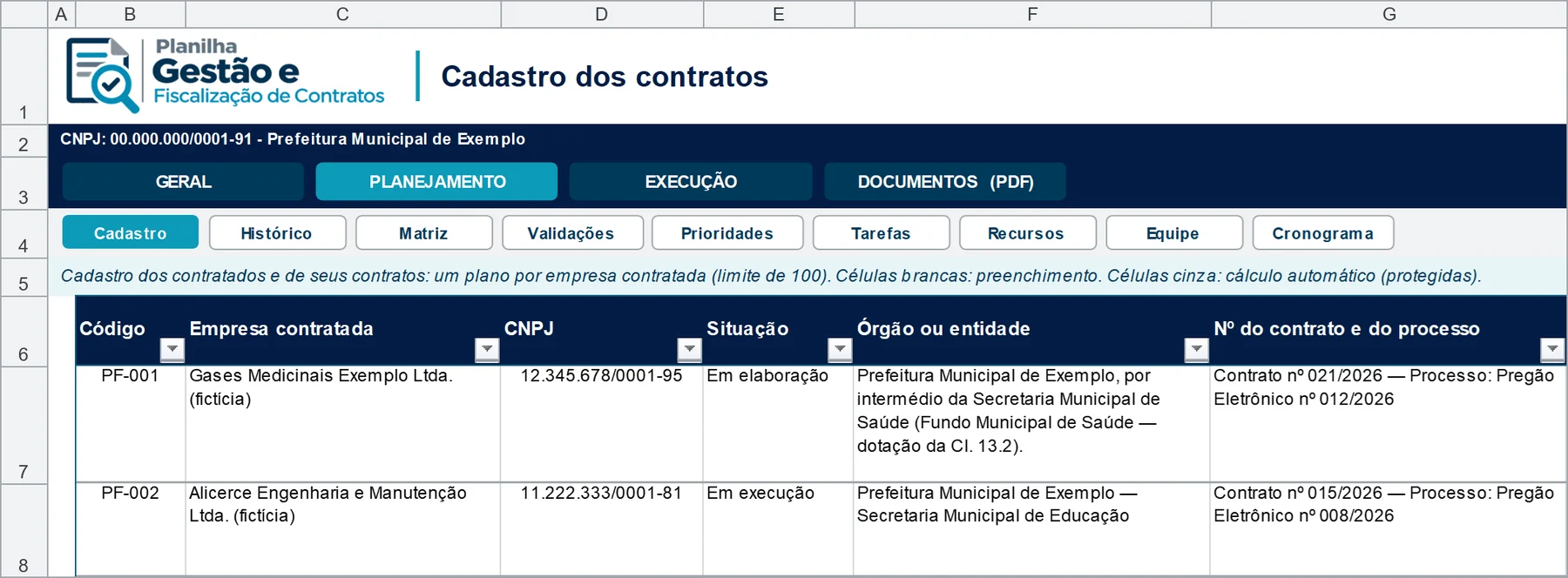
Task: Open the Empresa contratada filter dropdown
Action: [x=487, y=350]
